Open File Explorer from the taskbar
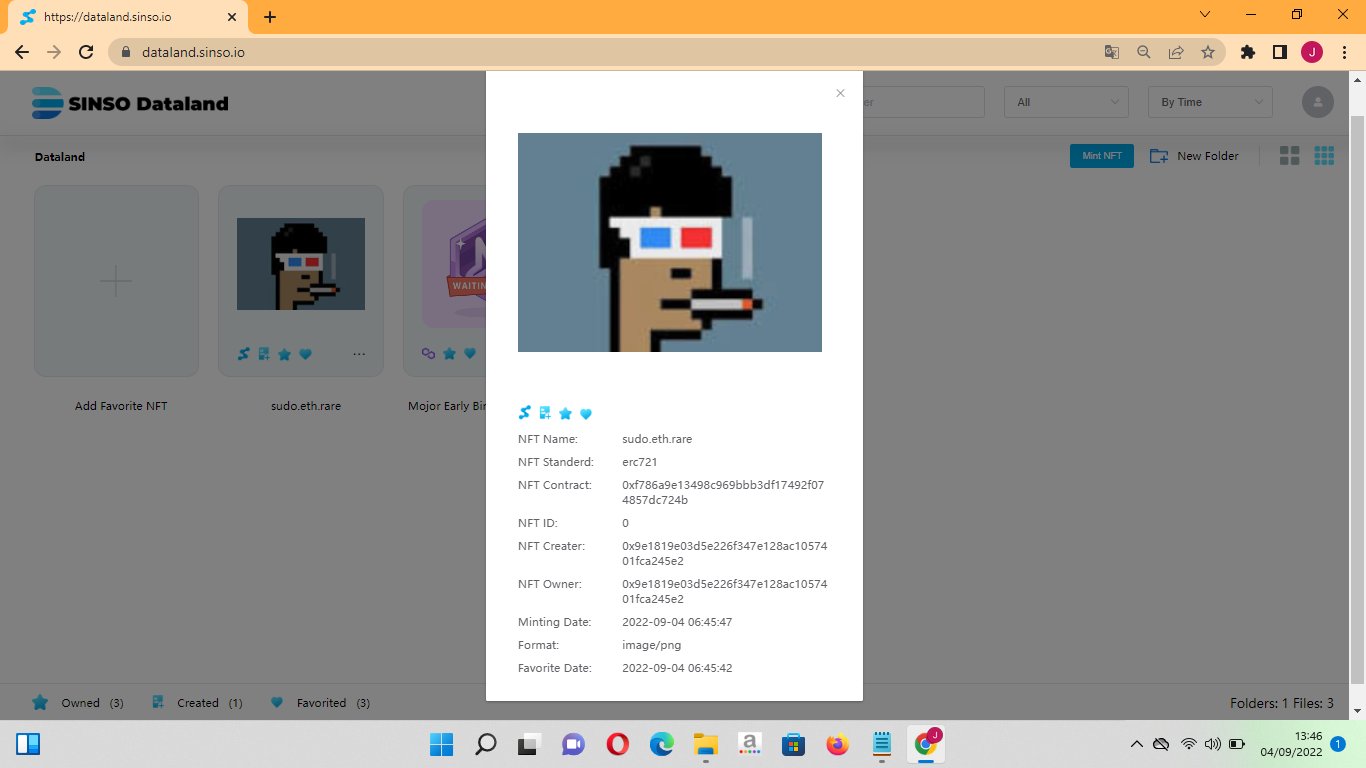 coord(705,744)
